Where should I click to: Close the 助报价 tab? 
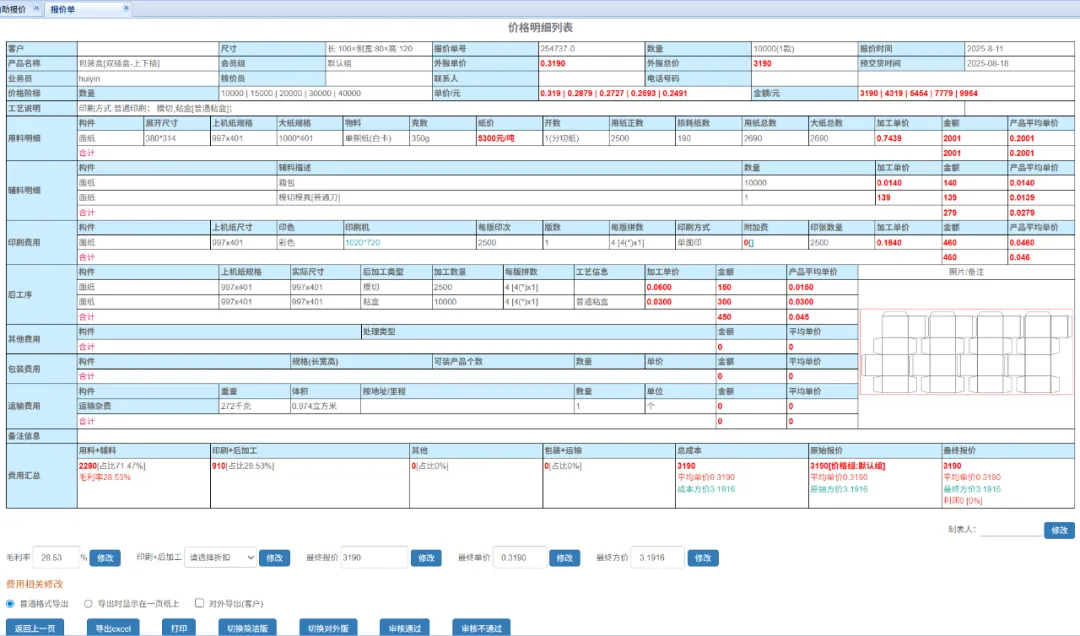click(x=37, y=8)
